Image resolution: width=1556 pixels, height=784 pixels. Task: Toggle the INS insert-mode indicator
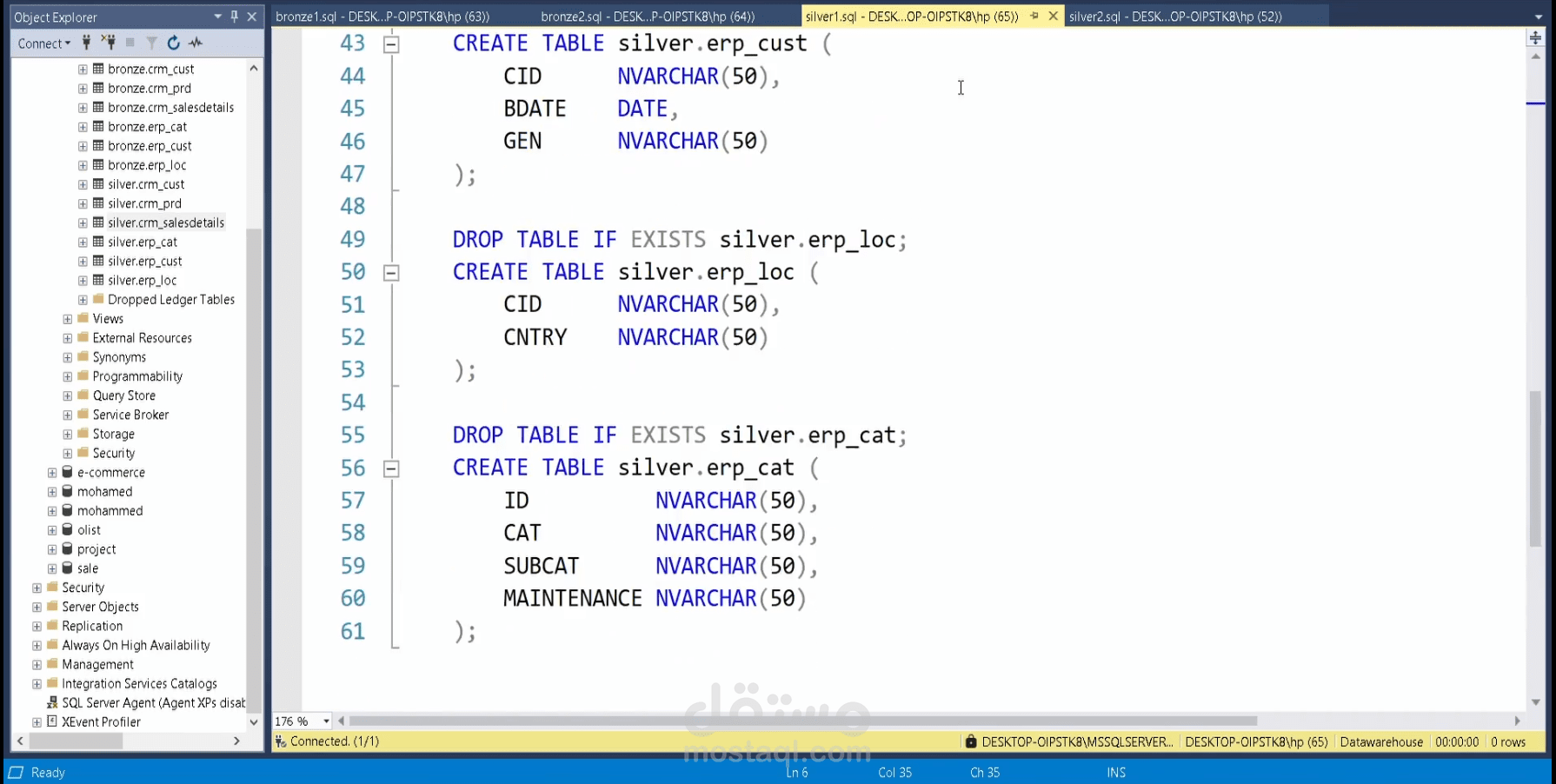[1116, 772]
